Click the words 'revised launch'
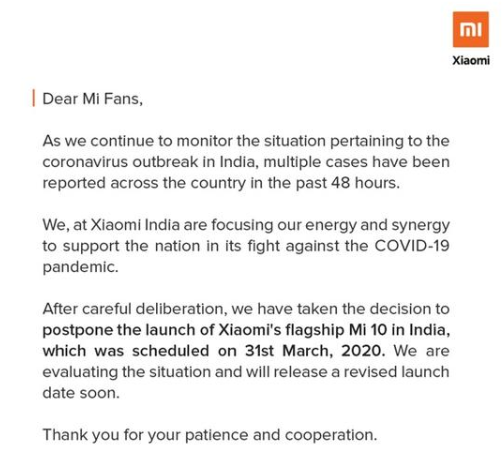This screenshot has width=503, height=457. [396, 372]
